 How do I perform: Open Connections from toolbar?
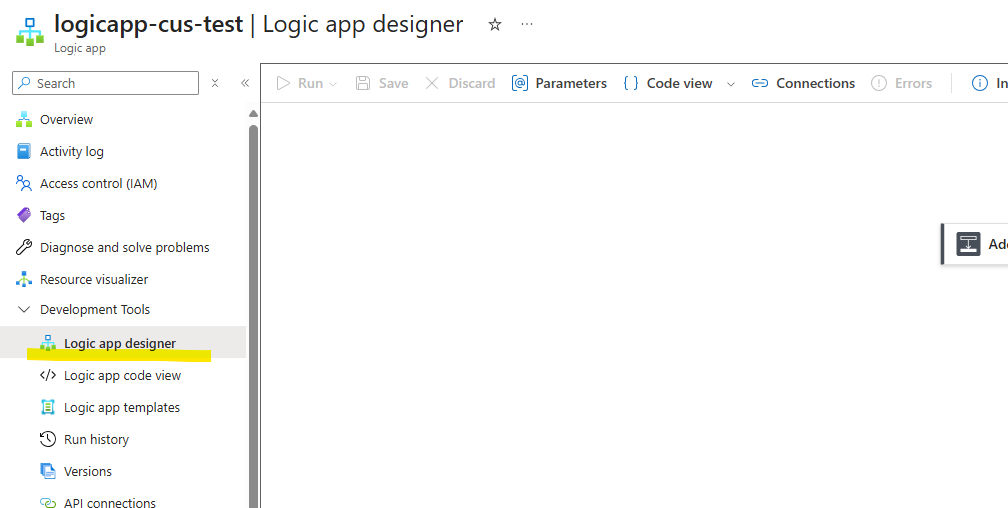point(816,84)
